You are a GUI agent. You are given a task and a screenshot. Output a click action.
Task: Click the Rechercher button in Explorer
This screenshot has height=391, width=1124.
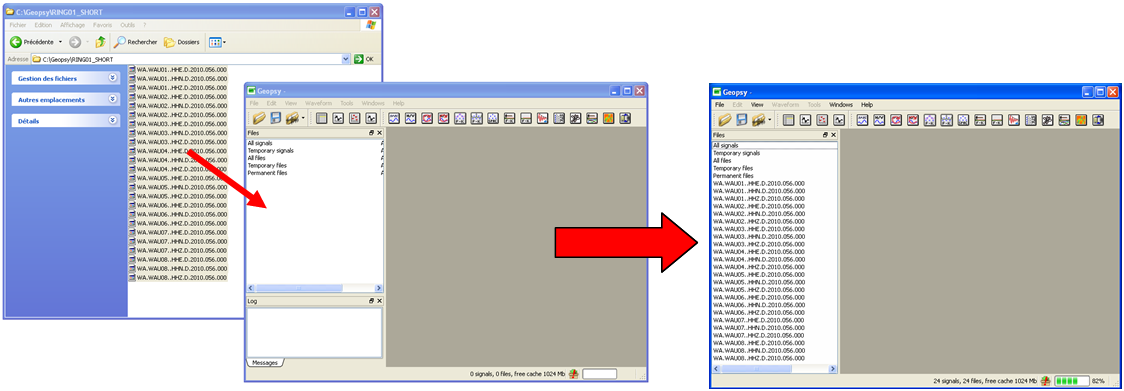(135, 42)
